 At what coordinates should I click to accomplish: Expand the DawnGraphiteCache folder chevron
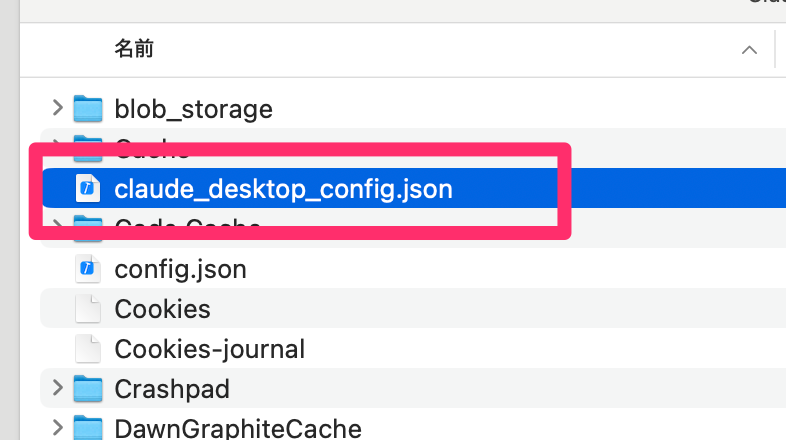(58, 427)
